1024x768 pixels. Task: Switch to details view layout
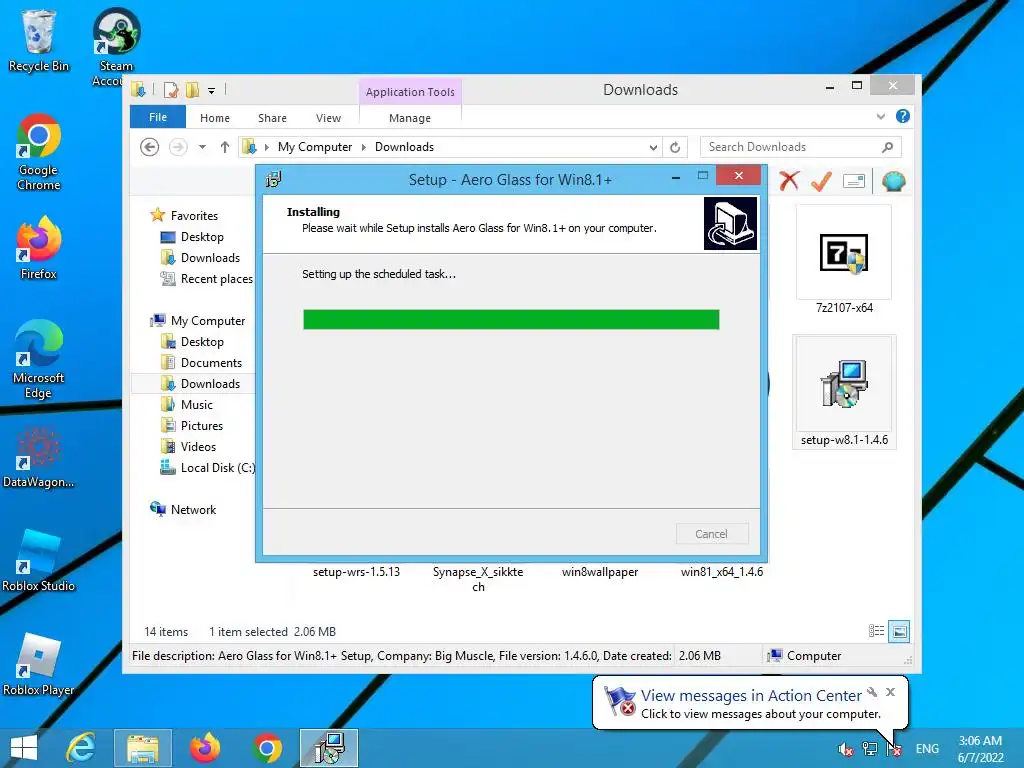pos(876,631)
